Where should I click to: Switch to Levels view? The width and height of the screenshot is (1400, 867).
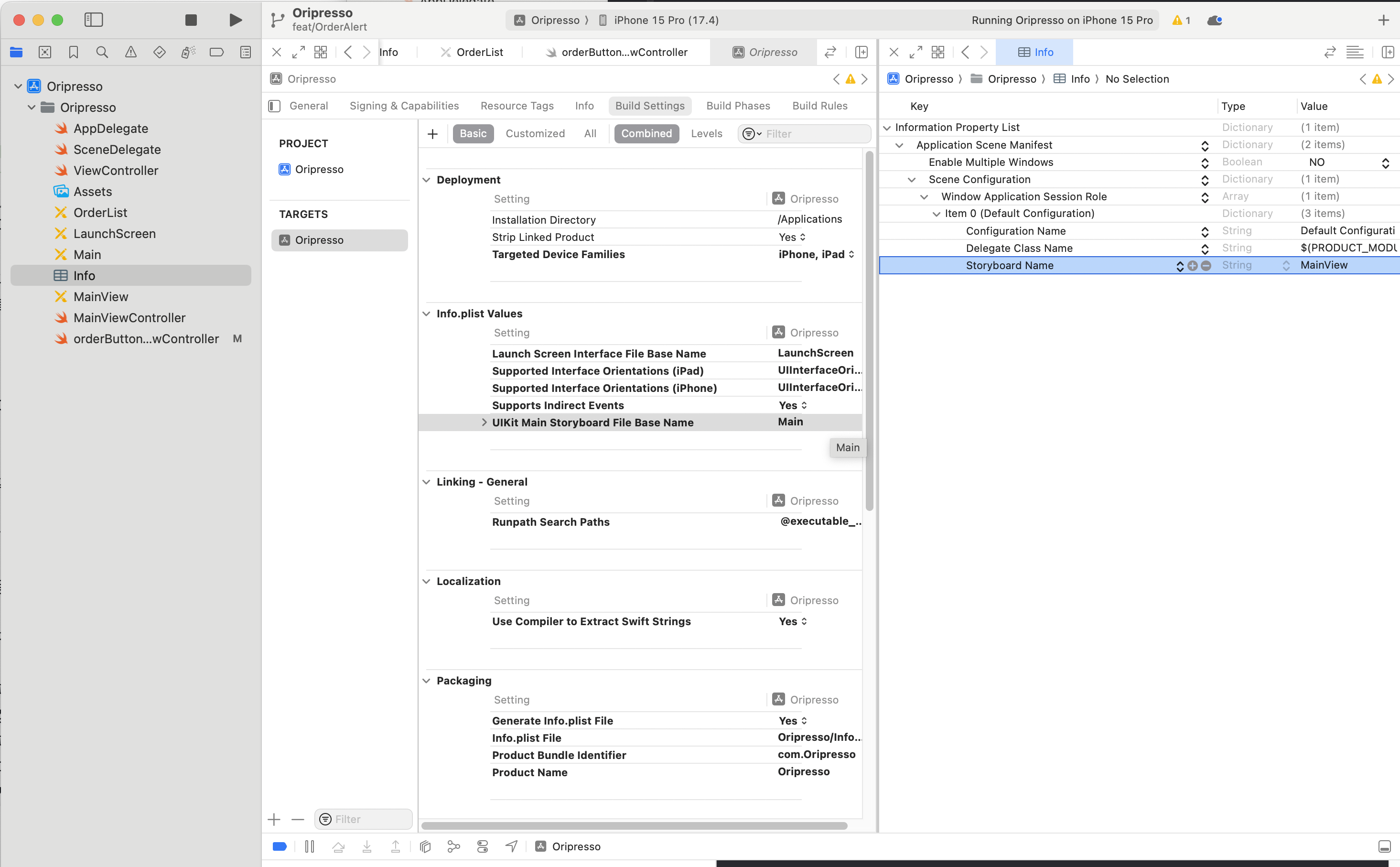706,134
